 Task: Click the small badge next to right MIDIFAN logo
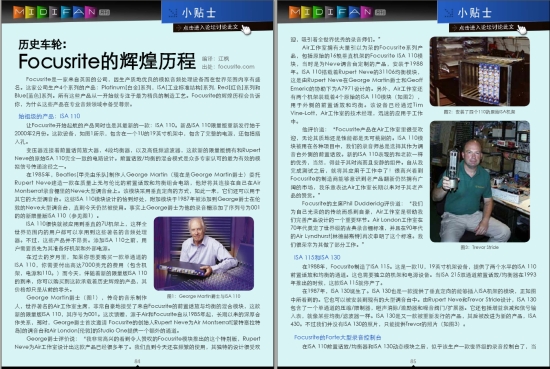380,13
